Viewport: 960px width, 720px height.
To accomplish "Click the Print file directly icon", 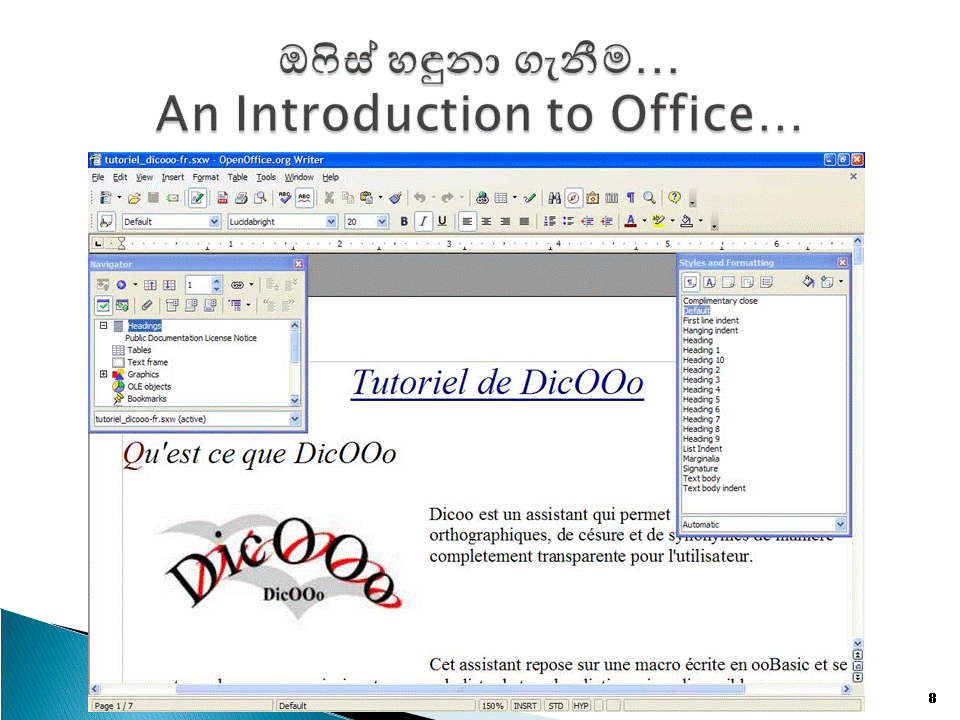I will (241, 198).
